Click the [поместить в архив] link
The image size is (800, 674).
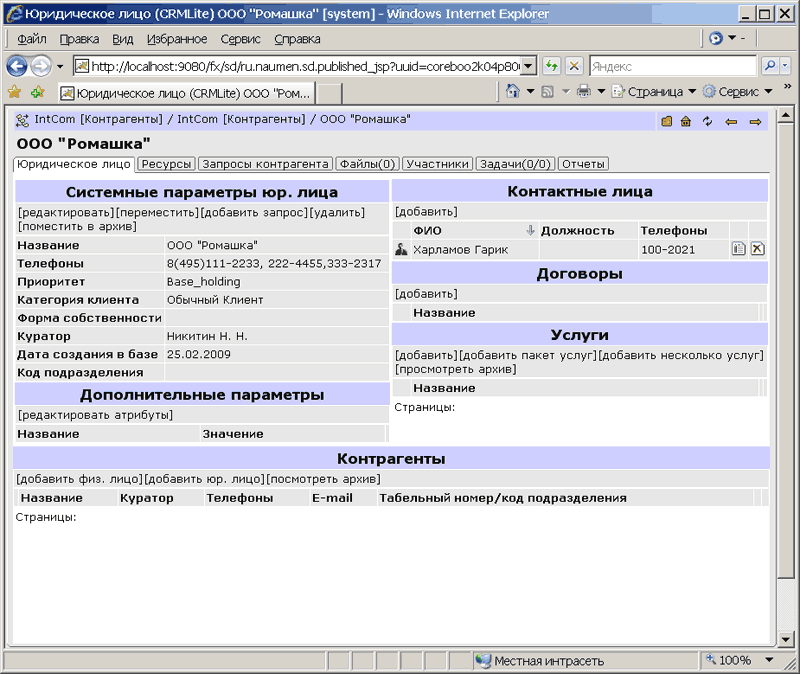tap(77, 226)
